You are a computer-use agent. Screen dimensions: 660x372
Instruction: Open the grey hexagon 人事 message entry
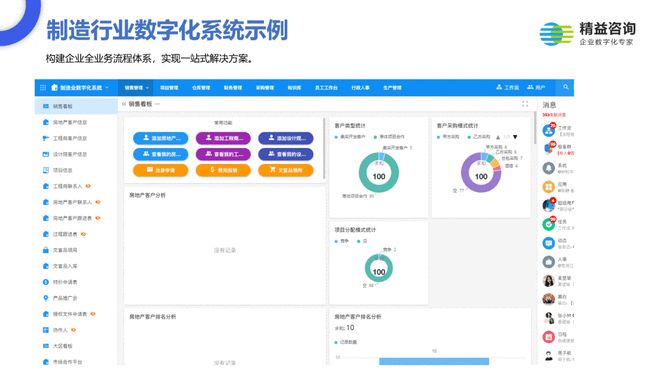click(558, 262)
